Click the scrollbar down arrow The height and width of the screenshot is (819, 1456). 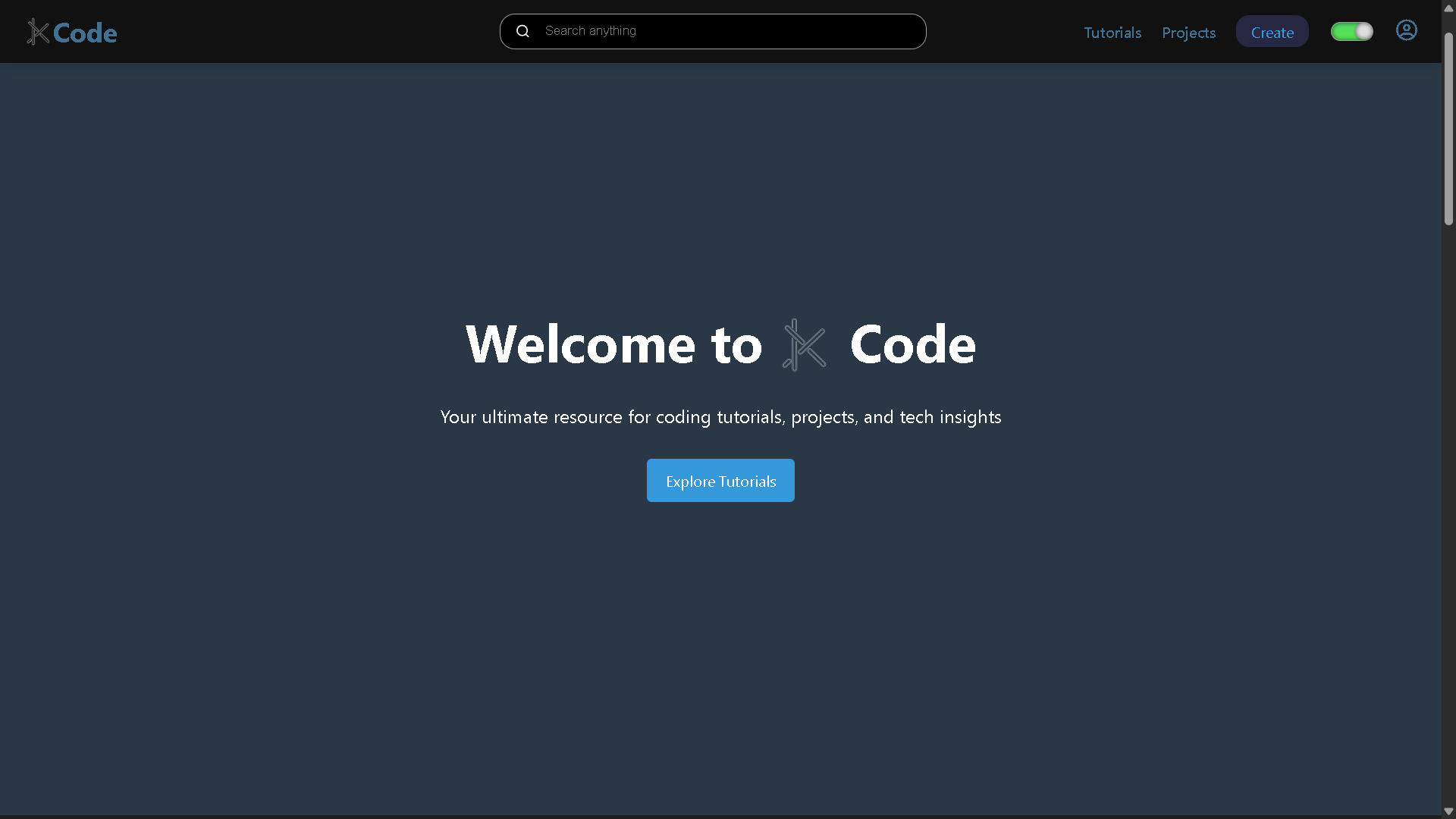(x=1448, y=811)
